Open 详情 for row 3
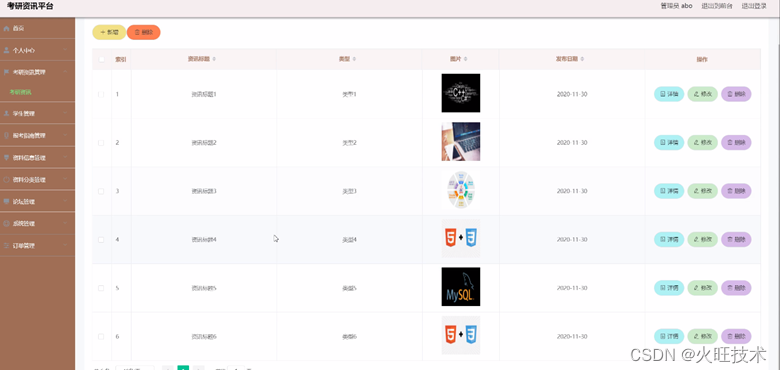 (x=669, y=191)
